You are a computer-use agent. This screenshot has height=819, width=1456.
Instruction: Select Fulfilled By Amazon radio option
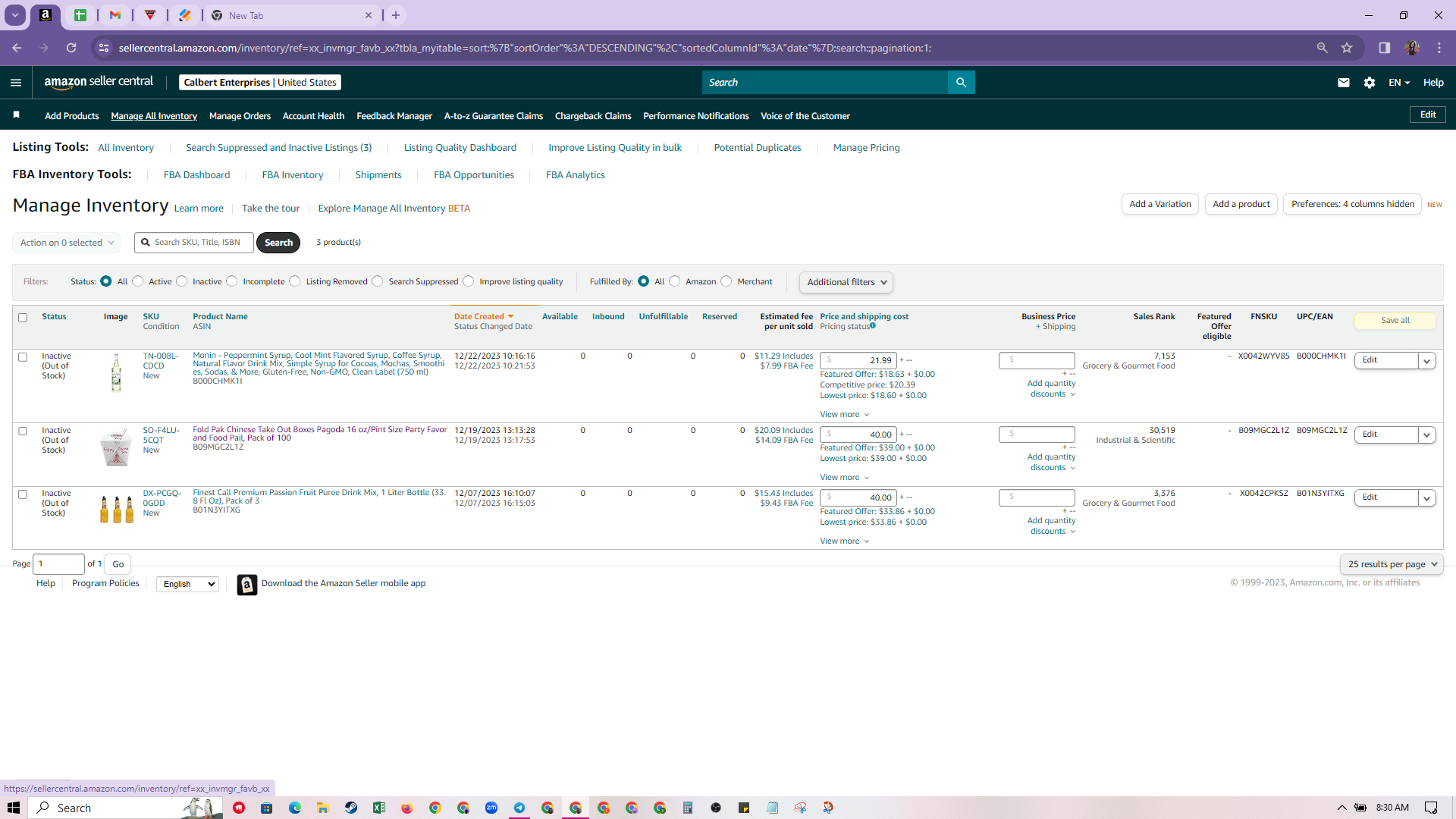click(675, 281)
